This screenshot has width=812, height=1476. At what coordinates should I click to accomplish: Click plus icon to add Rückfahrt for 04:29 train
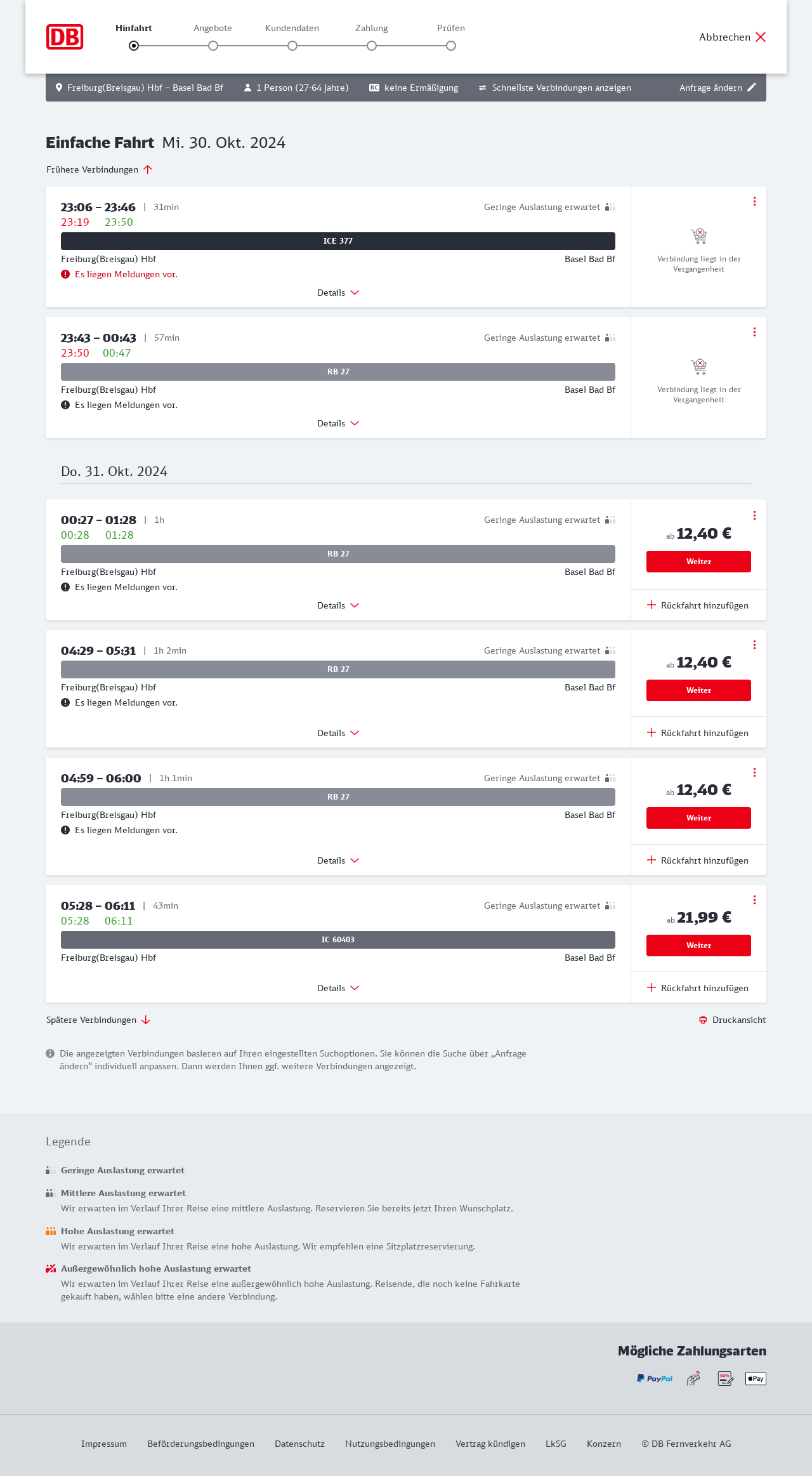(652, 733)
